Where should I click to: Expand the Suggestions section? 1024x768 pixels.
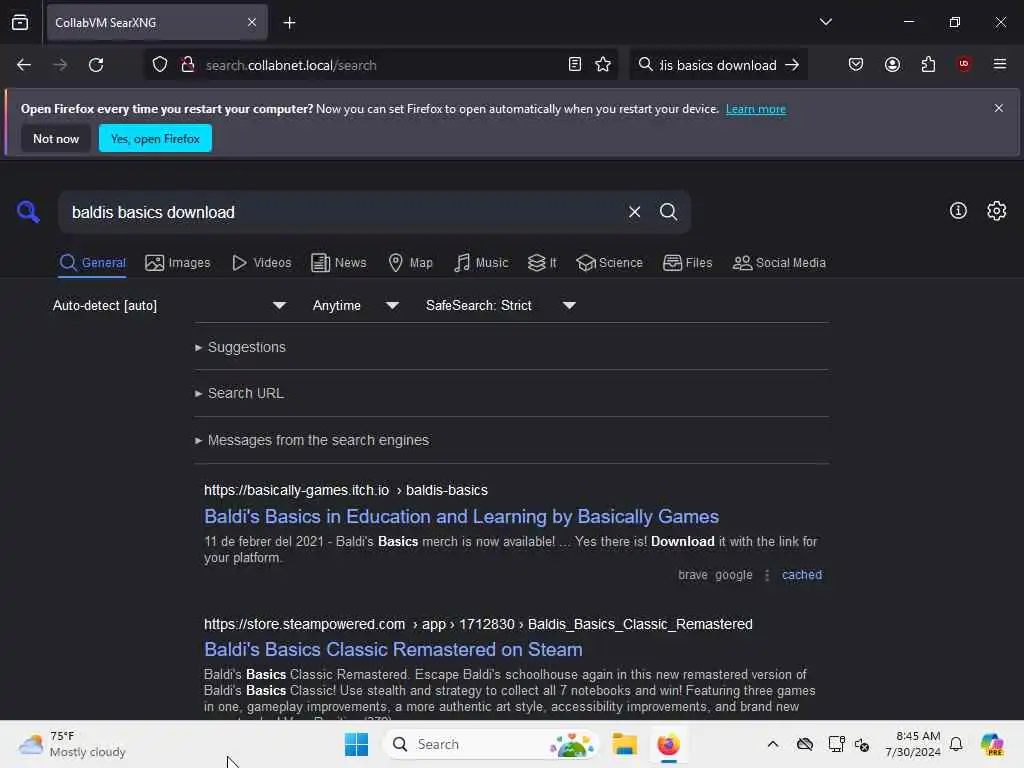[x=240, y=347]
